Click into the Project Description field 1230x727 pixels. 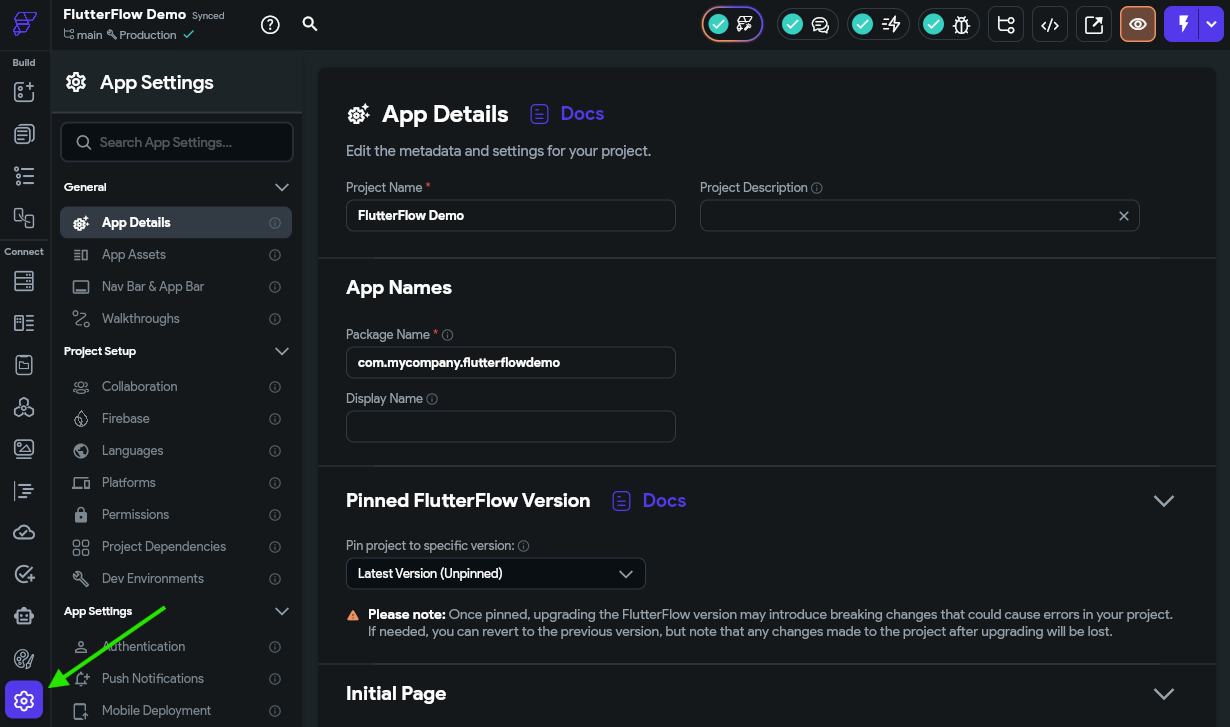[x=920, y=216]
